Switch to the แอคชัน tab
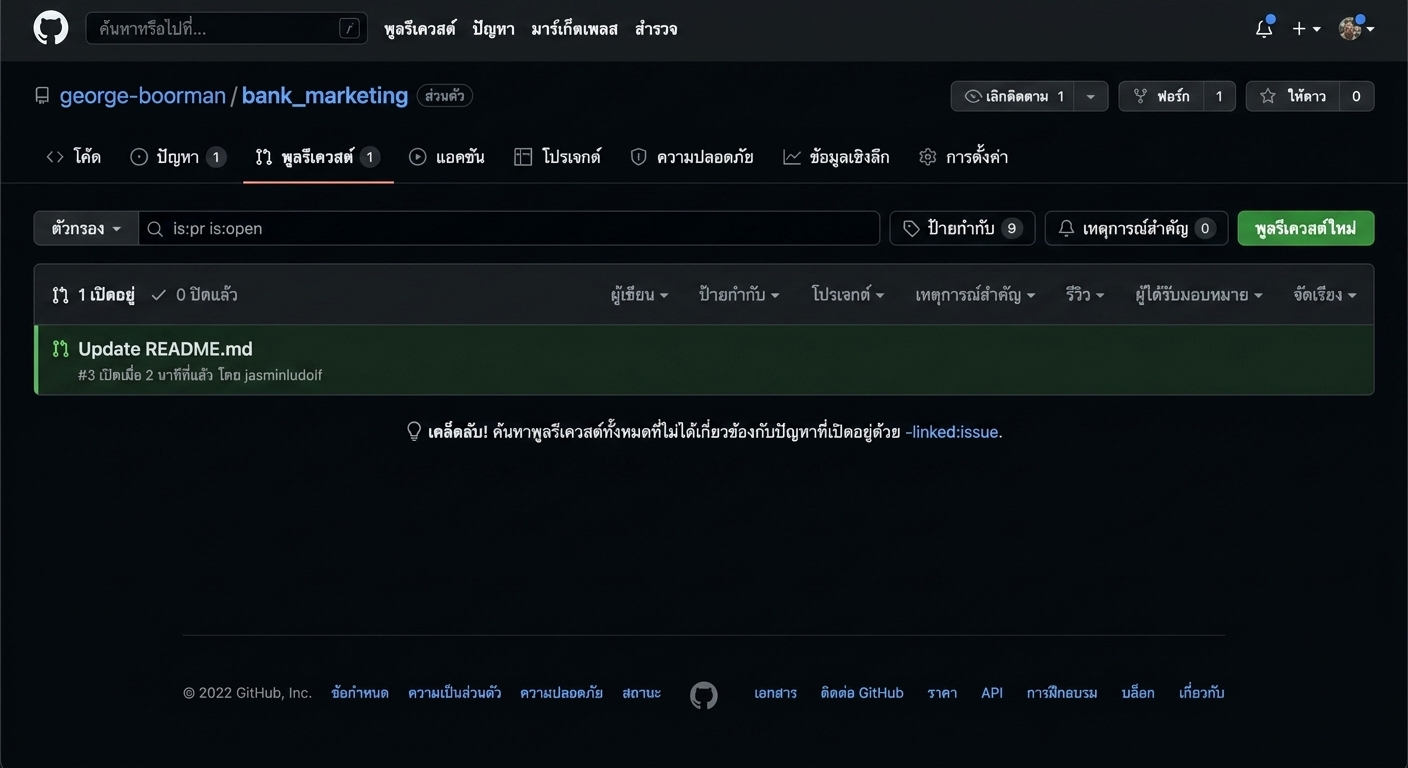Image resolution: width=1408 pixels, height=768 pixels. coord(447,157)
